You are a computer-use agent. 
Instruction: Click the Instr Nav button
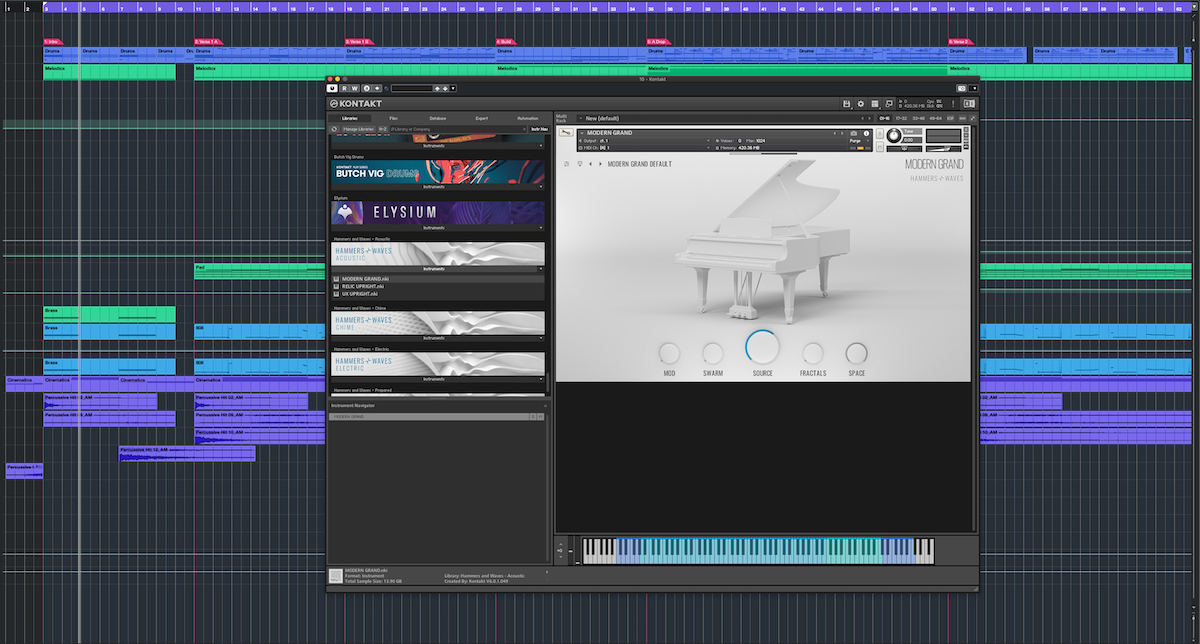pyautogui.click(x=539, y=129)
